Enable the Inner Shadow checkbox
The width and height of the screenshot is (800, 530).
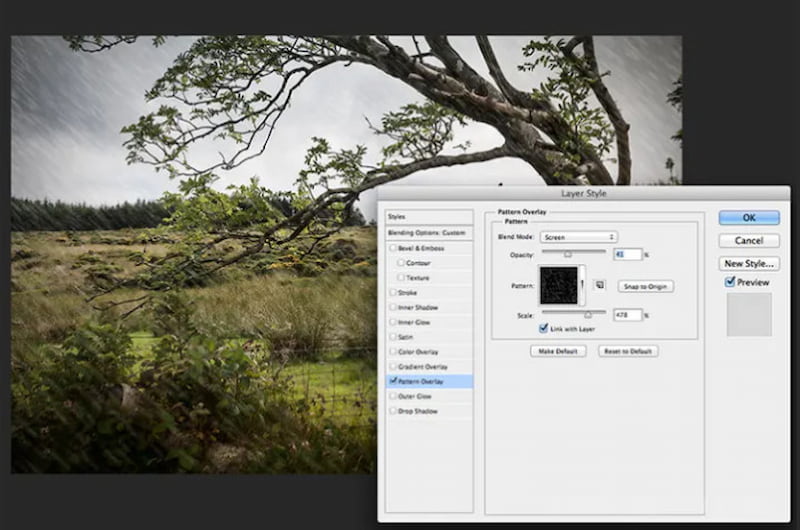[392, 307]
